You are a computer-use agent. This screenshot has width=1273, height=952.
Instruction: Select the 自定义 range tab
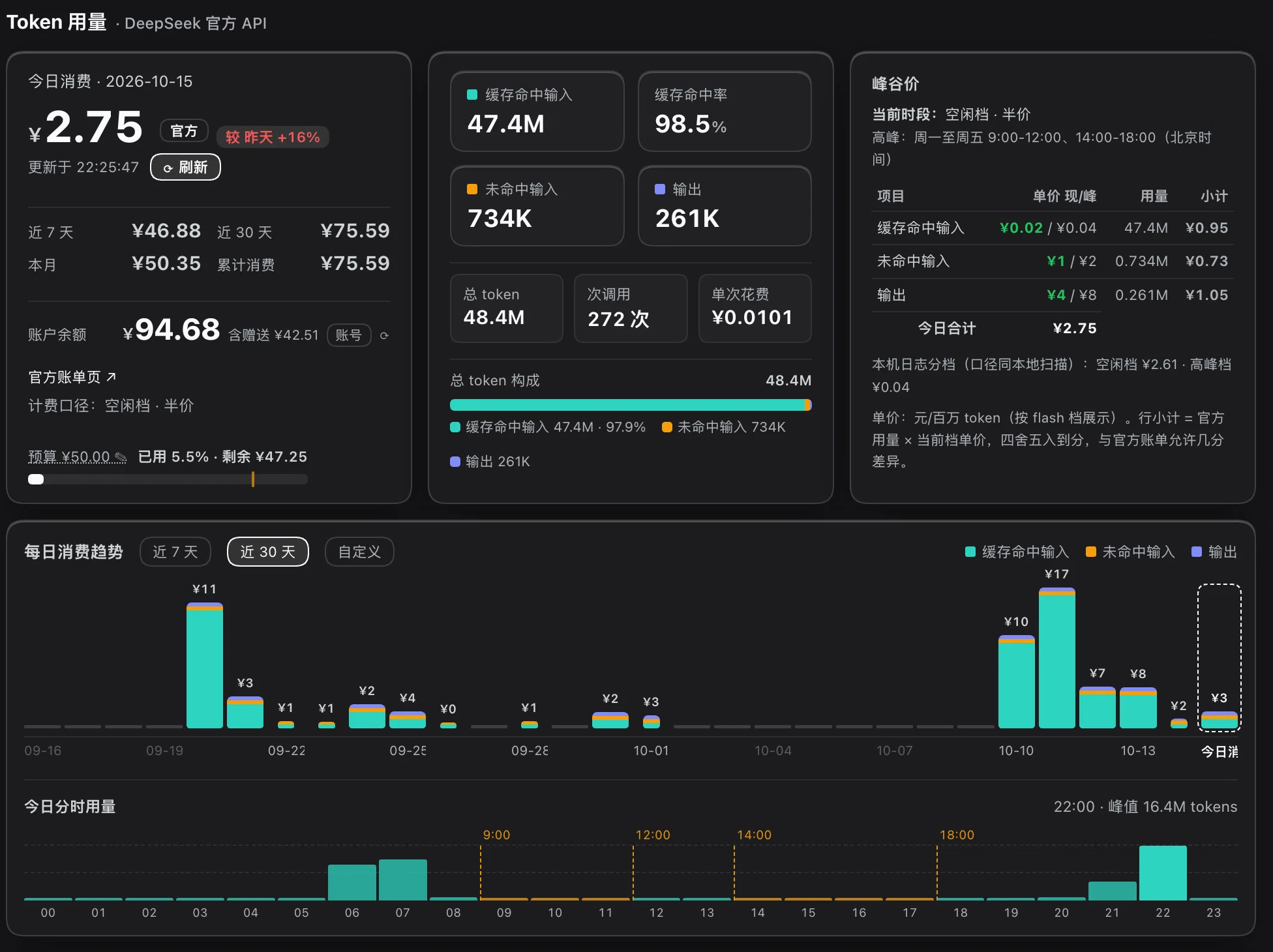(359, 552)
